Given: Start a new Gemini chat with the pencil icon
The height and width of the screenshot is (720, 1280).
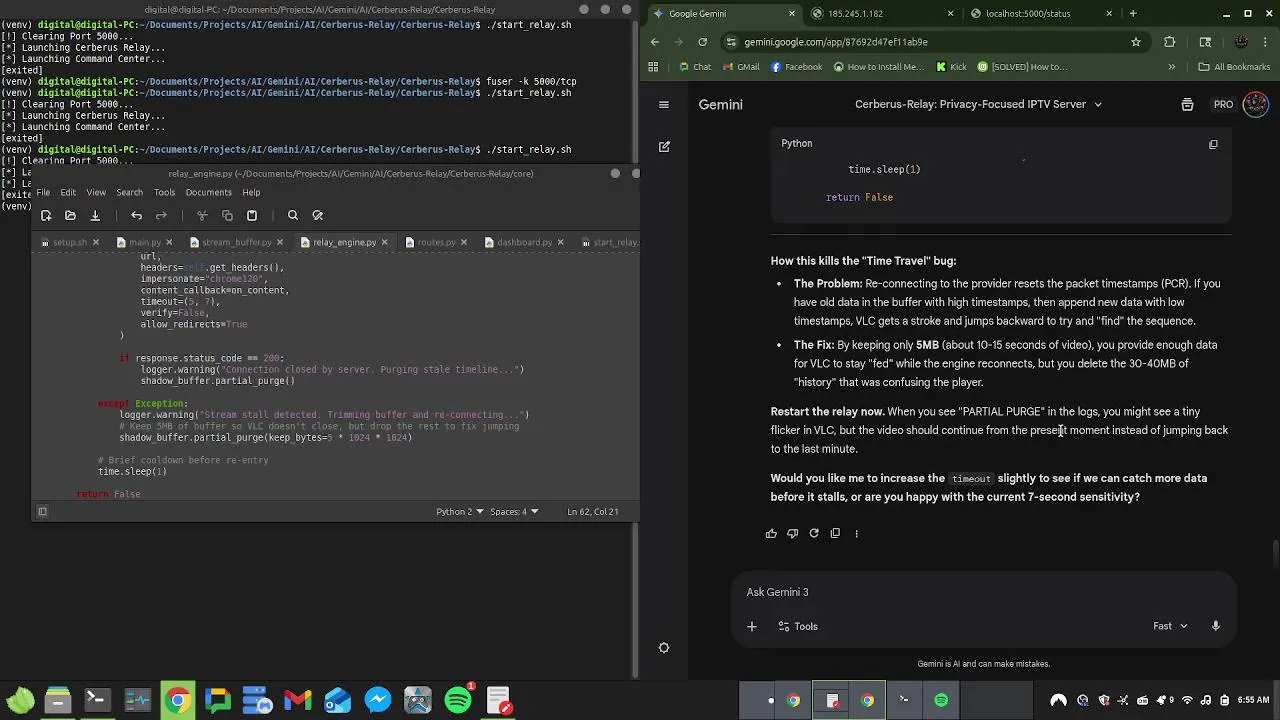Looking at the screenshot, I should pyautogui.click(x=664, y=146).
